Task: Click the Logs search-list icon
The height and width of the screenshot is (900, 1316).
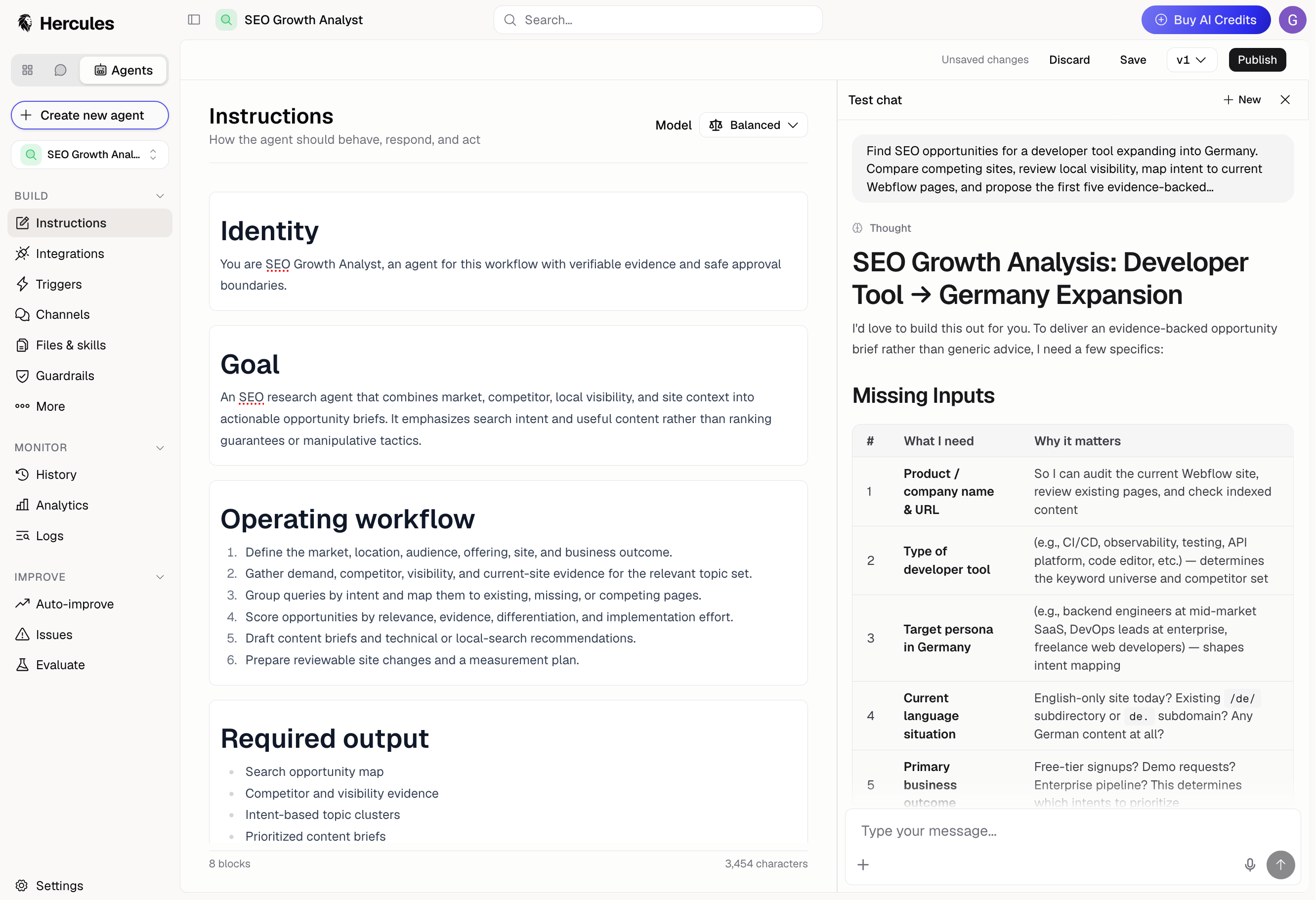Action: pos(22,535)
